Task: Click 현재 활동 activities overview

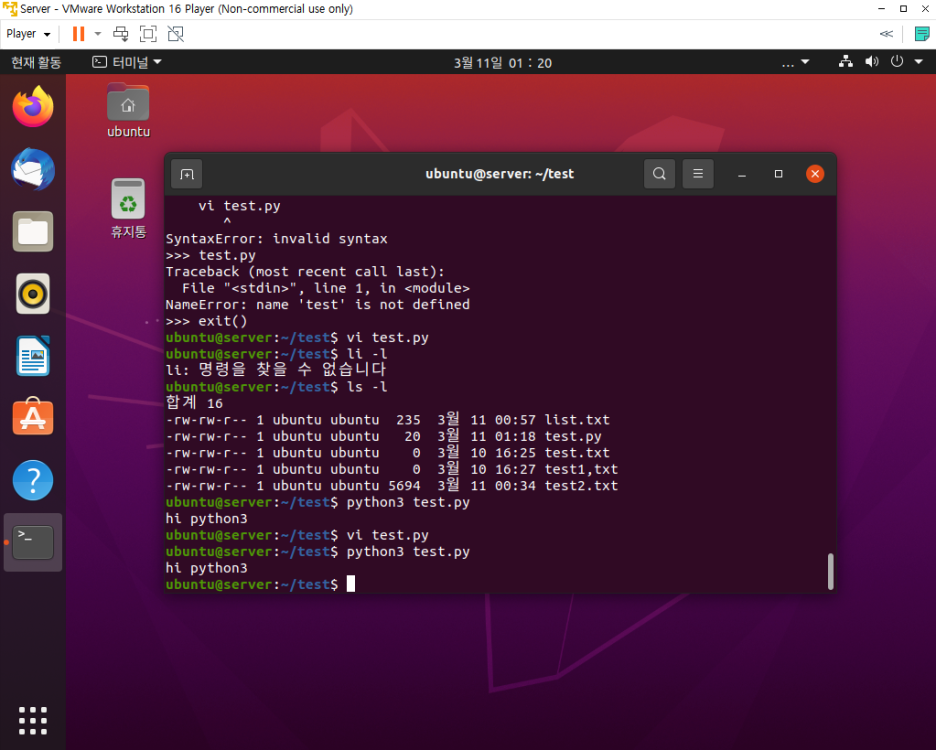Action: click(36, 62)
